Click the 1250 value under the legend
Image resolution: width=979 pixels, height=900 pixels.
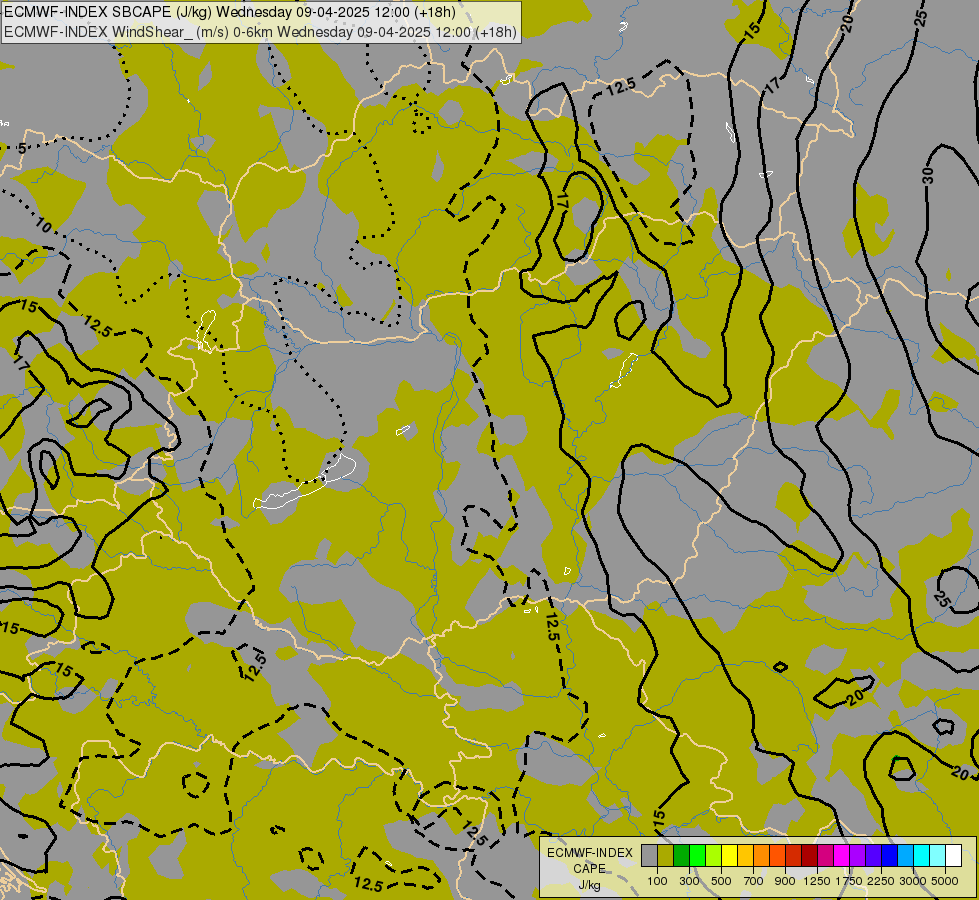tap(817, 881)
